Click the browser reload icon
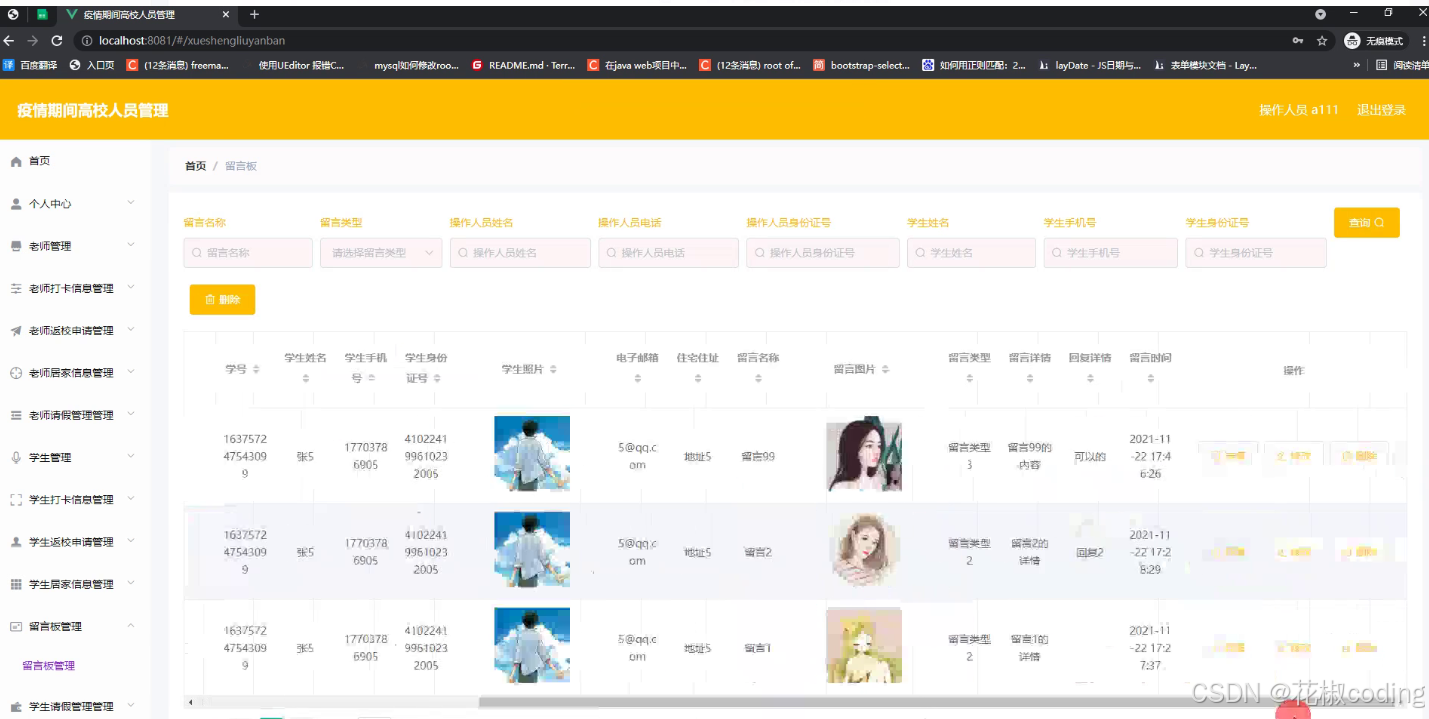Image resolution: width=1429 pixels, height=719 pixels. tap(57, 41)
